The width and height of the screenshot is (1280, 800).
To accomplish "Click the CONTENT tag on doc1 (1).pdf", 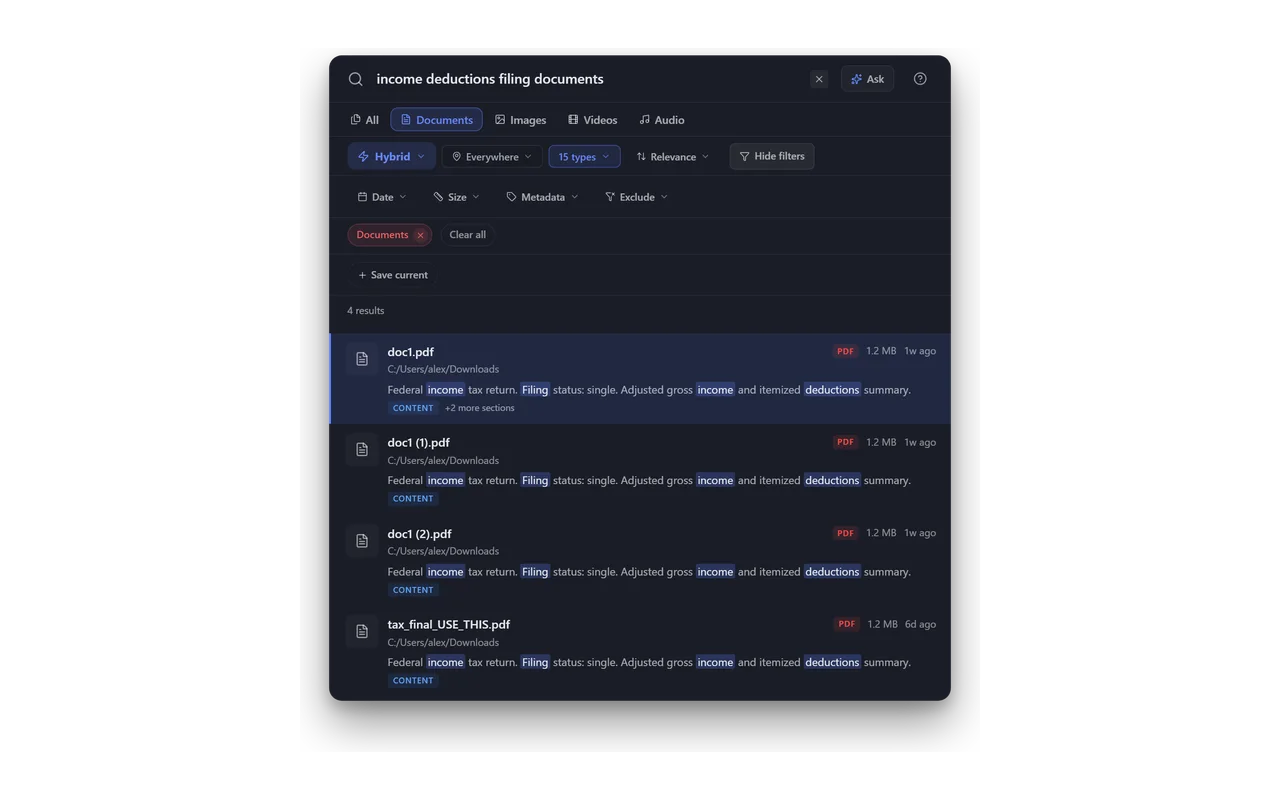I will pos(413,499).
